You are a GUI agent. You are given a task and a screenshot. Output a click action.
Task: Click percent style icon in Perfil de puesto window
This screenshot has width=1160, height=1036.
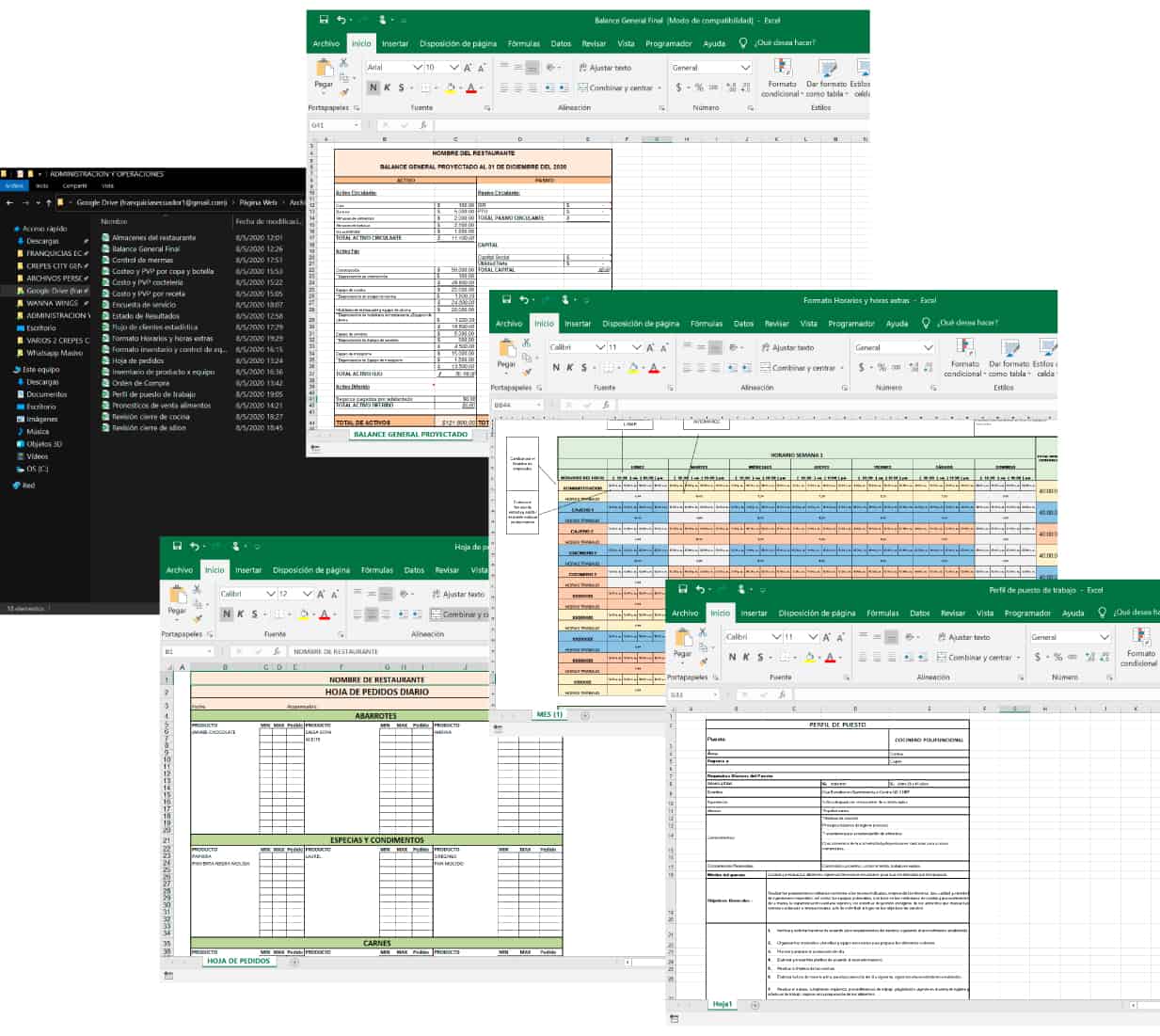(x=1057, y=657)
